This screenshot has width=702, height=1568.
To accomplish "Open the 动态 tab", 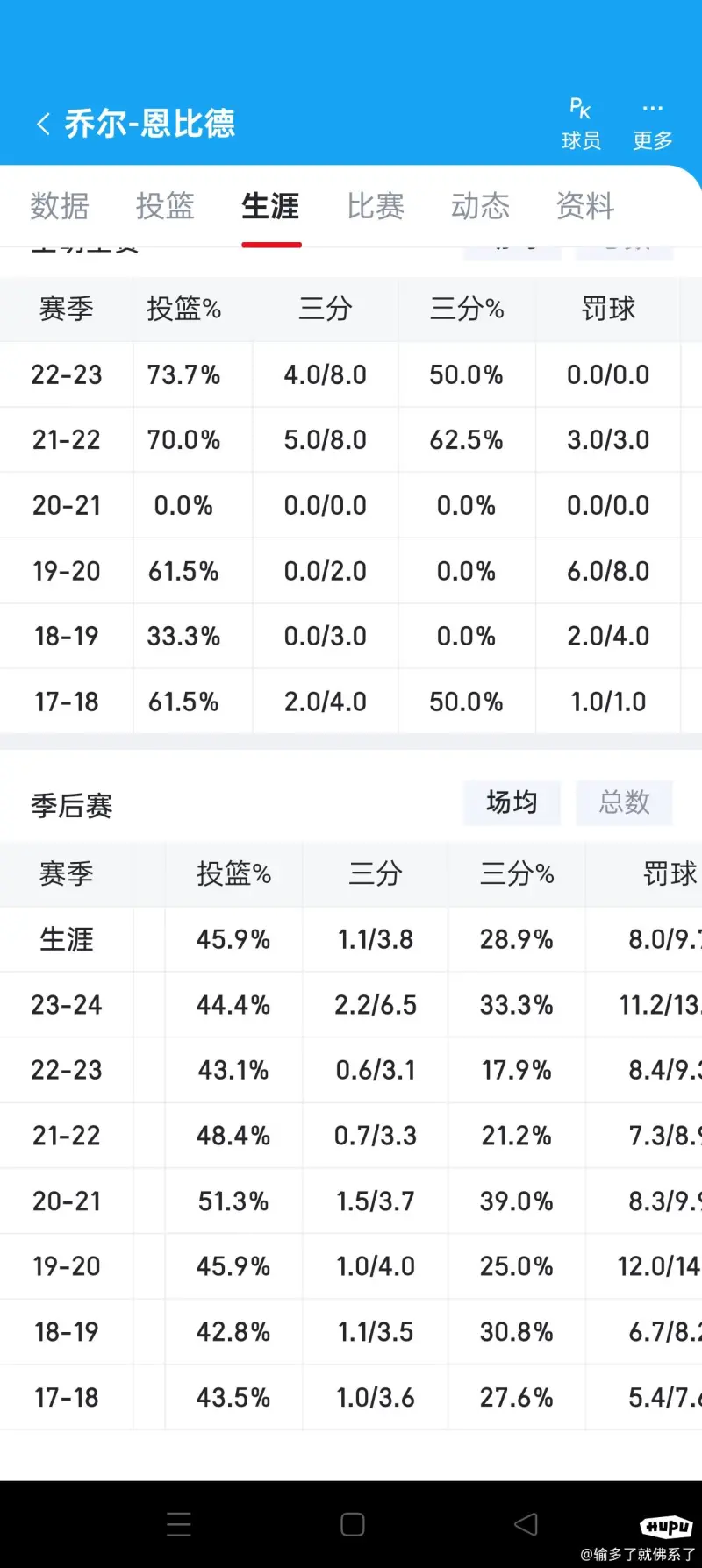I will pyautogui.click(x=480, y=206).
